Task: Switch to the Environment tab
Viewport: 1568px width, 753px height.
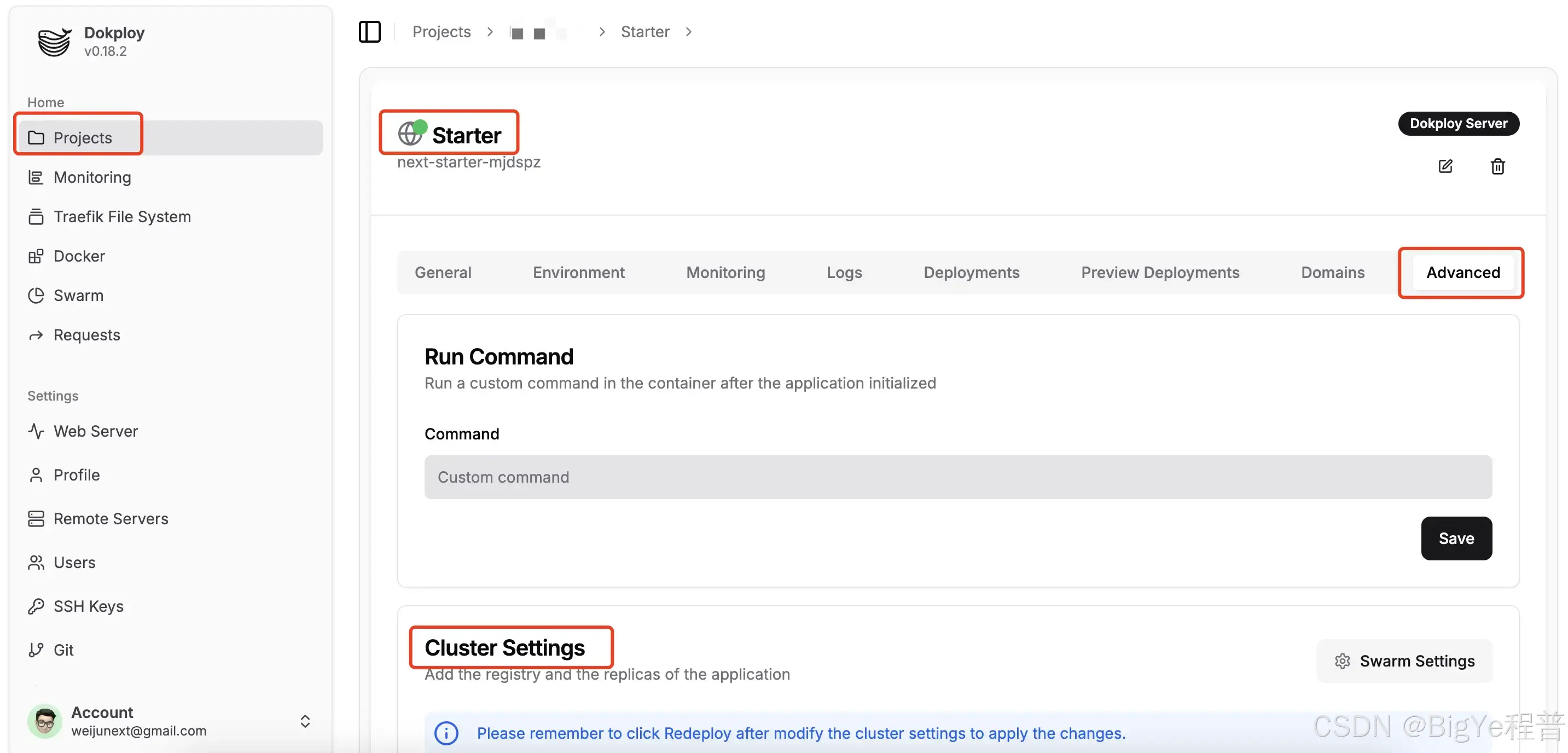Action: [x=578, y=273]
